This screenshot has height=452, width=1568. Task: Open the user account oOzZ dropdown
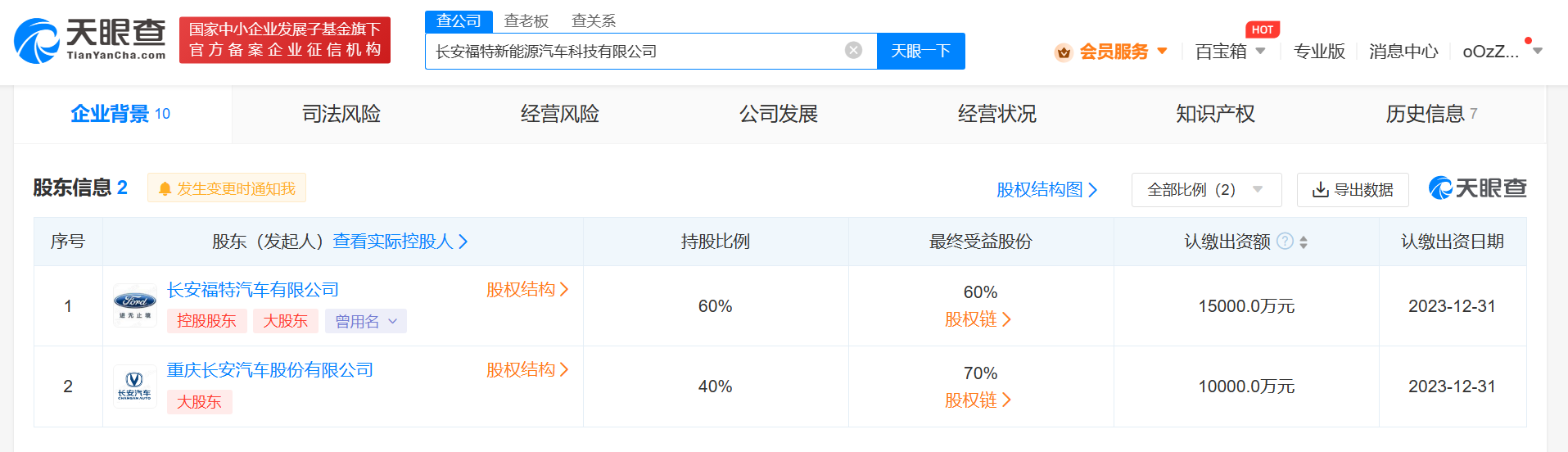pos(1502,52)
